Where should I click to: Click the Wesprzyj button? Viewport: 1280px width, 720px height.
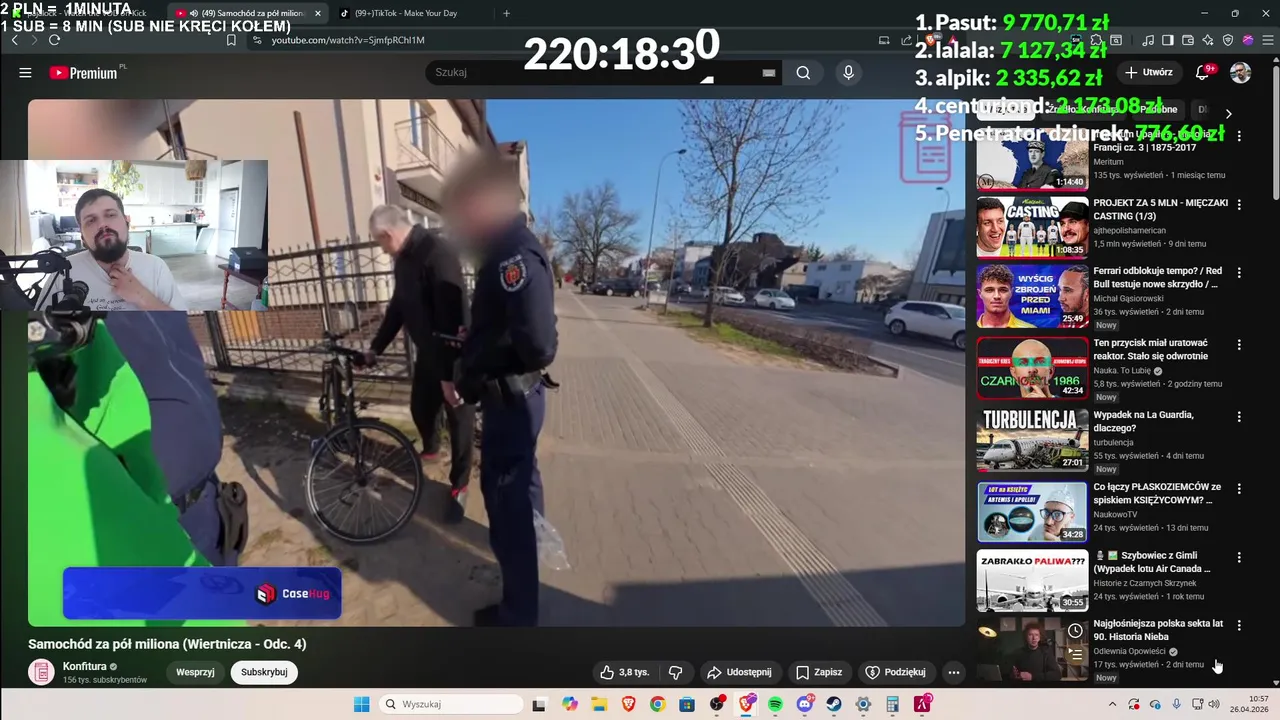[x=195, y=672]
